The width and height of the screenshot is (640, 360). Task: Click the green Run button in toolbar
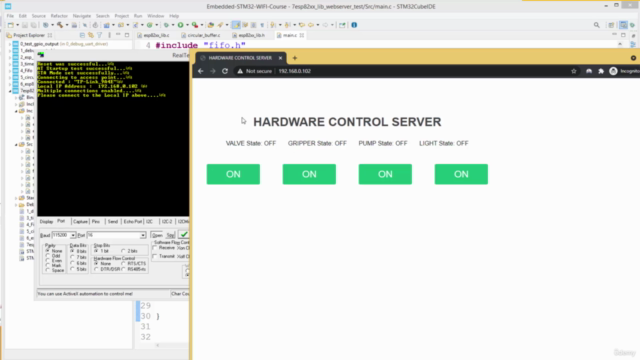pyautogui.click(x=180, y=25)
